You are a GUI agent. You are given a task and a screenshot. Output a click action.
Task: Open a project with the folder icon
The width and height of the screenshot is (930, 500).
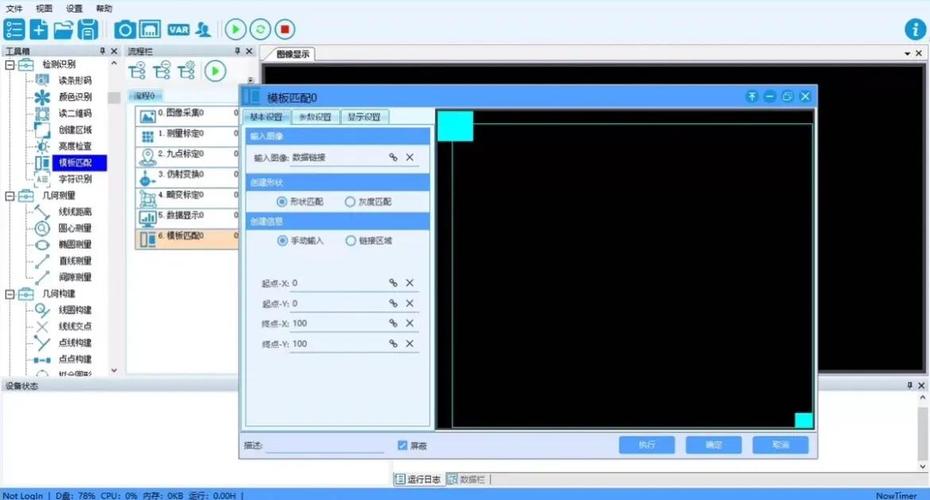pyautogui.click(x=63, y=29)
